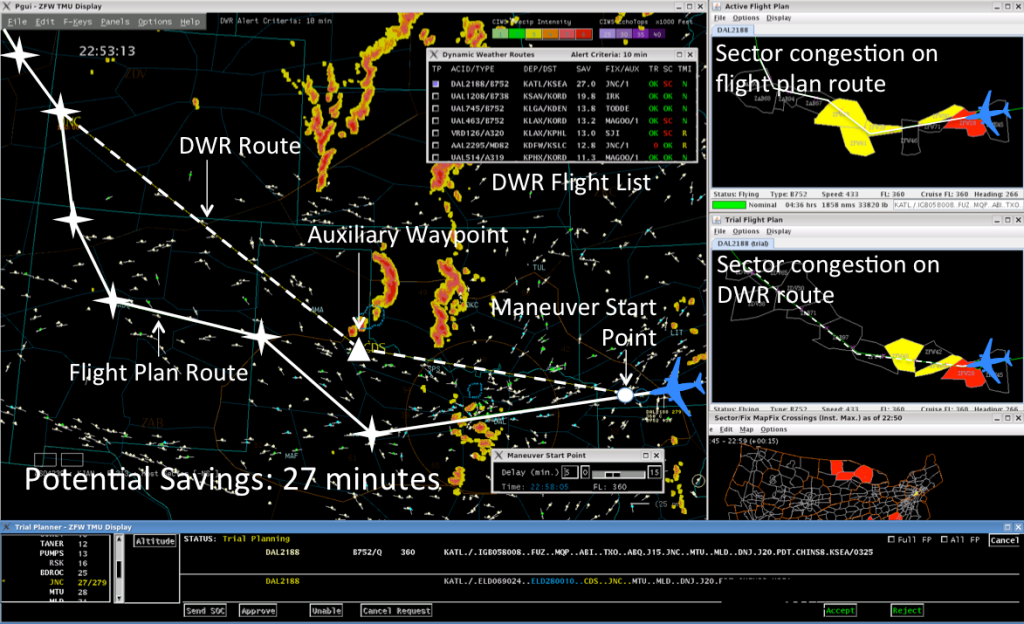This screenshot has width=1024, height=624.
Task: Click the Delay minutes input field
Action: click(x=570, y=472)
